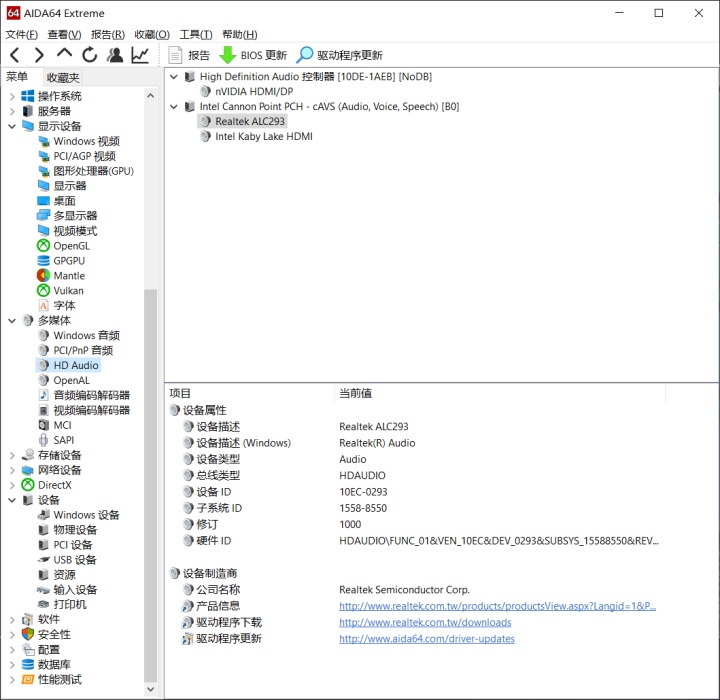
Task: Open the 工具(T) menu
Action: [x=196, y=34]
